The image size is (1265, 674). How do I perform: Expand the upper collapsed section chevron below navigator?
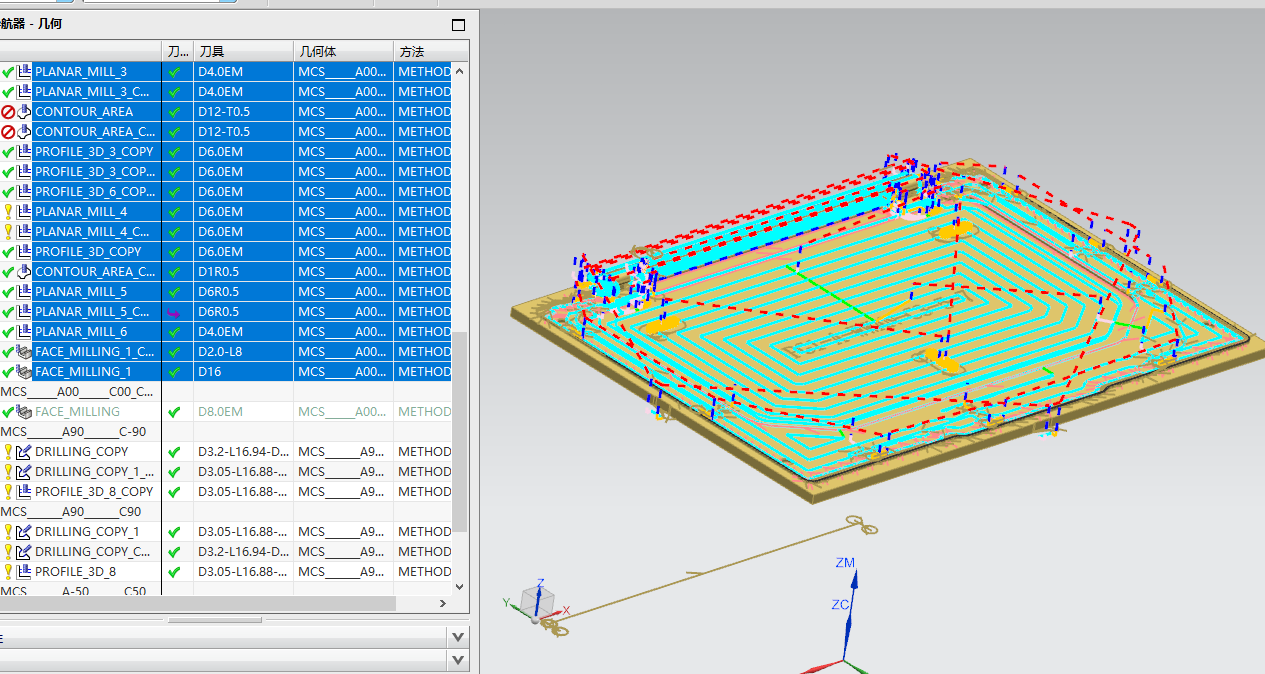(458, 636)
